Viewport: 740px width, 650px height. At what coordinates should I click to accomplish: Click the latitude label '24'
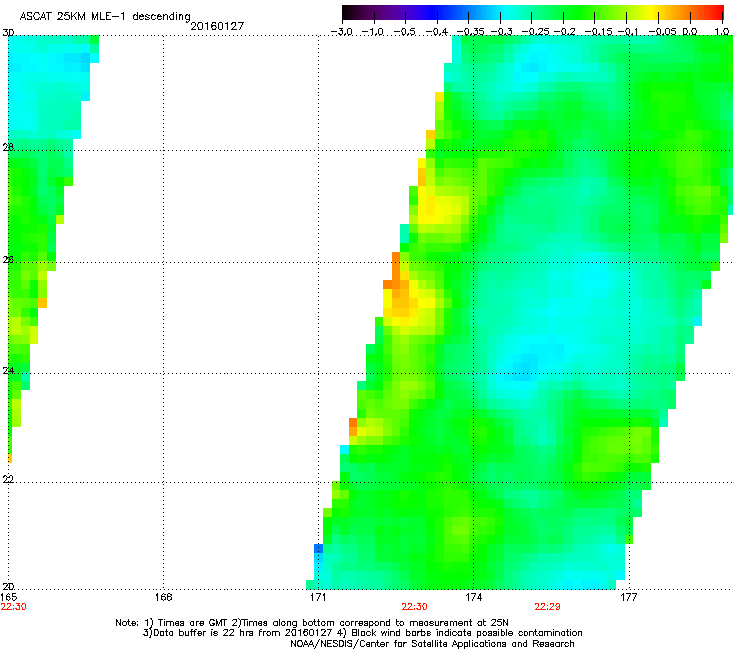[x=8, y=371]
